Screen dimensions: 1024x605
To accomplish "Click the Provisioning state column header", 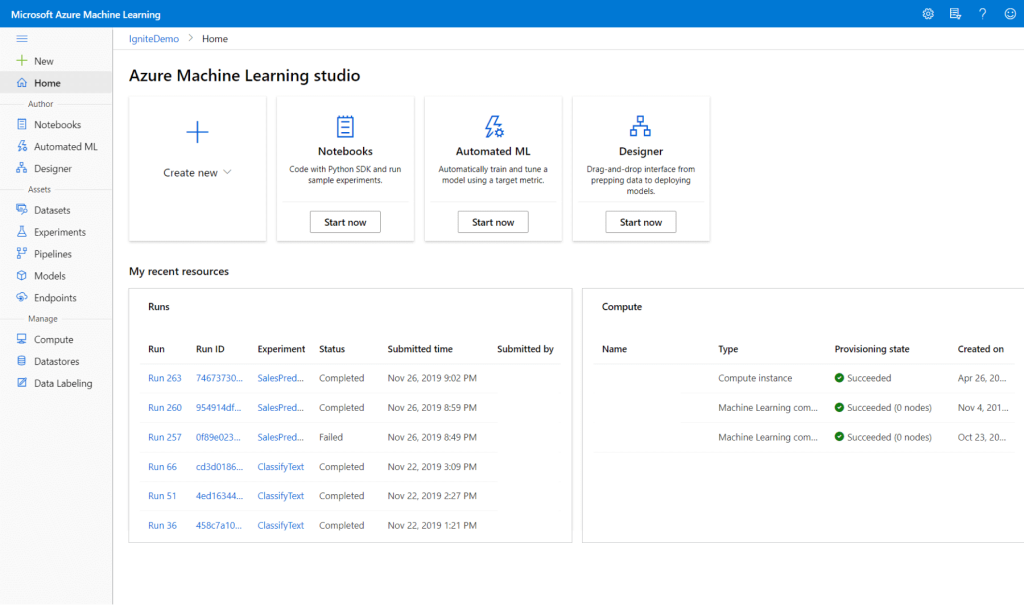I will [872, 349].
